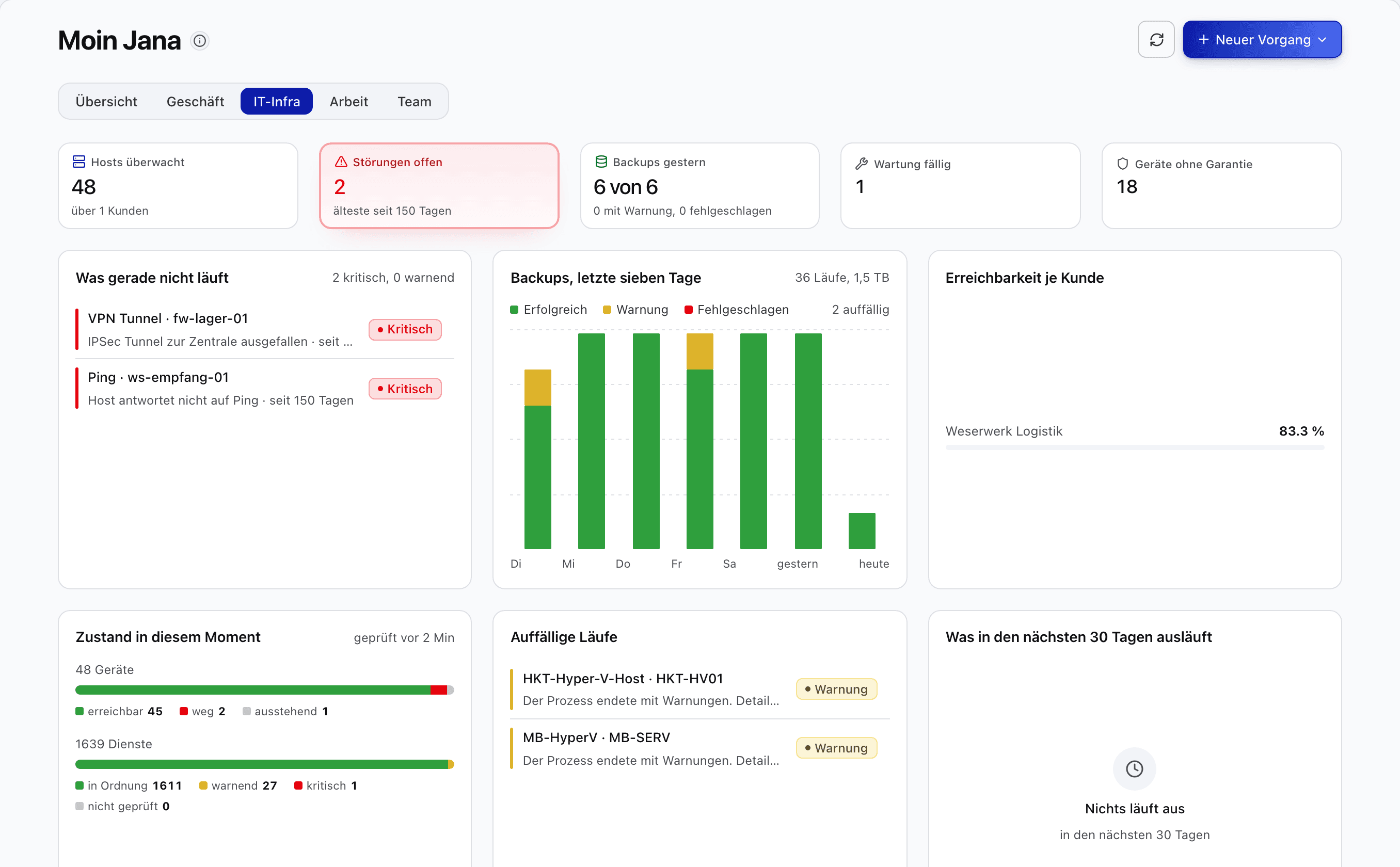
Task: Click the 'nicht geprüft 0' legend item
Action: point(123,806)
